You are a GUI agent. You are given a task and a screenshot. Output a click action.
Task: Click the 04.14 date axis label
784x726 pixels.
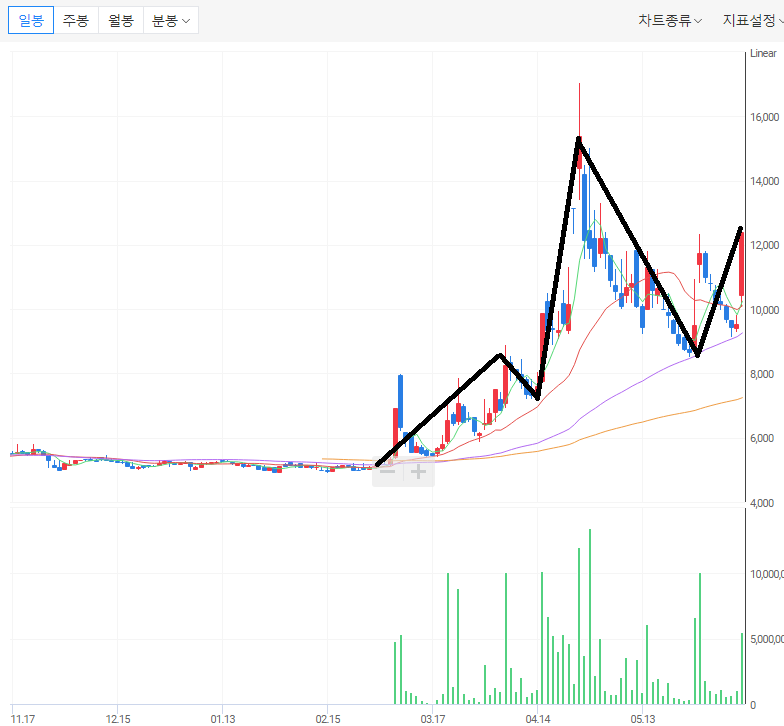click(538, 719)
